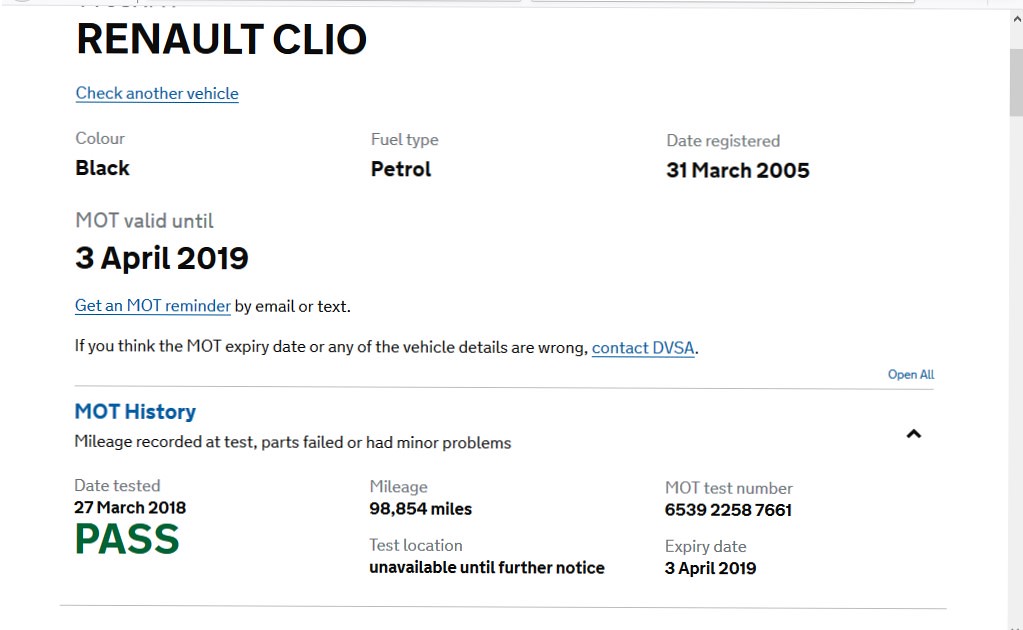Collapse MOT History with the chevron arrow
1023x630 pixels.
913,434
